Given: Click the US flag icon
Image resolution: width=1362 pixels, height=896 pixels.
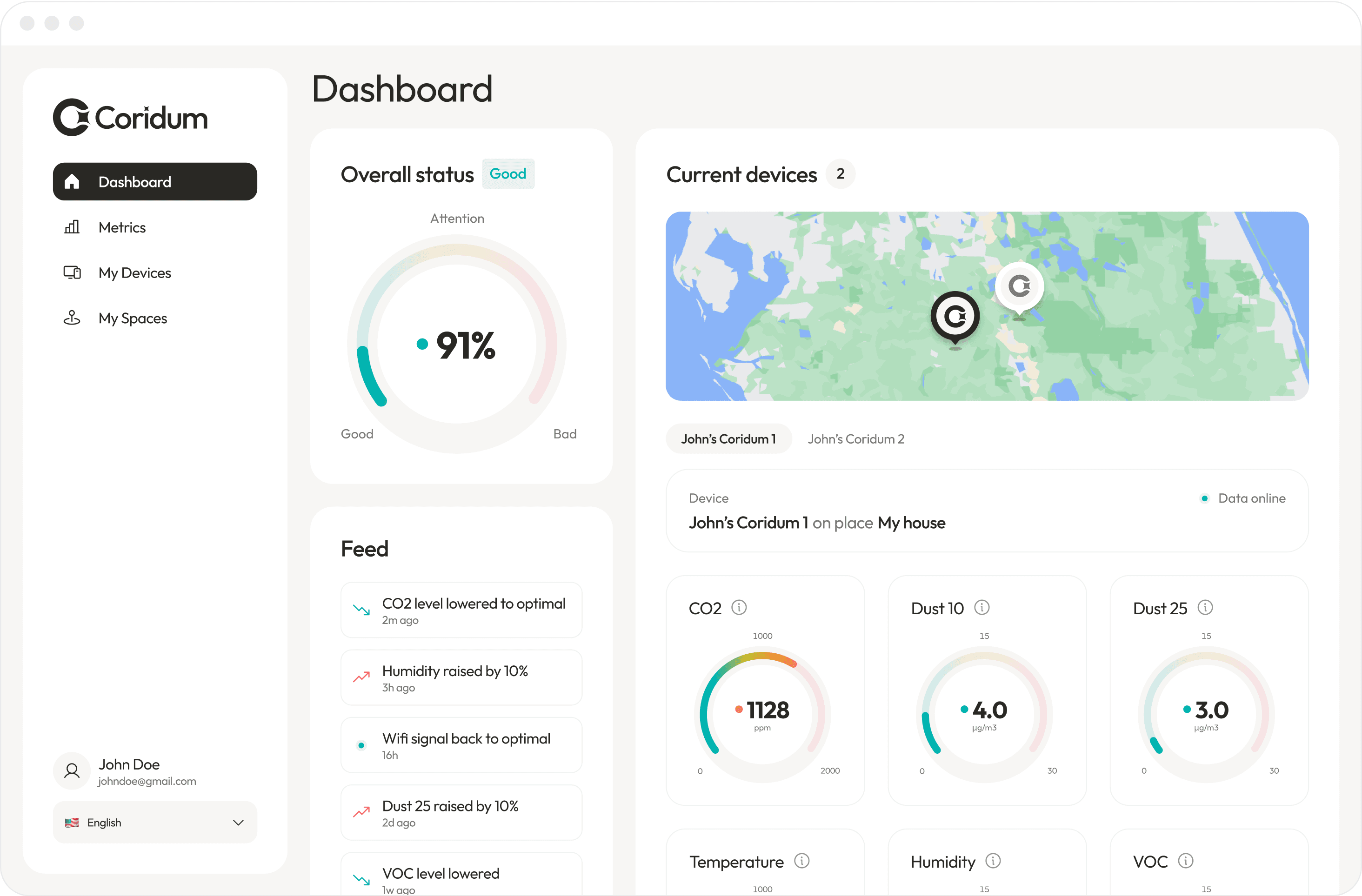Looking at the screenshot, I should pos(72,822).
